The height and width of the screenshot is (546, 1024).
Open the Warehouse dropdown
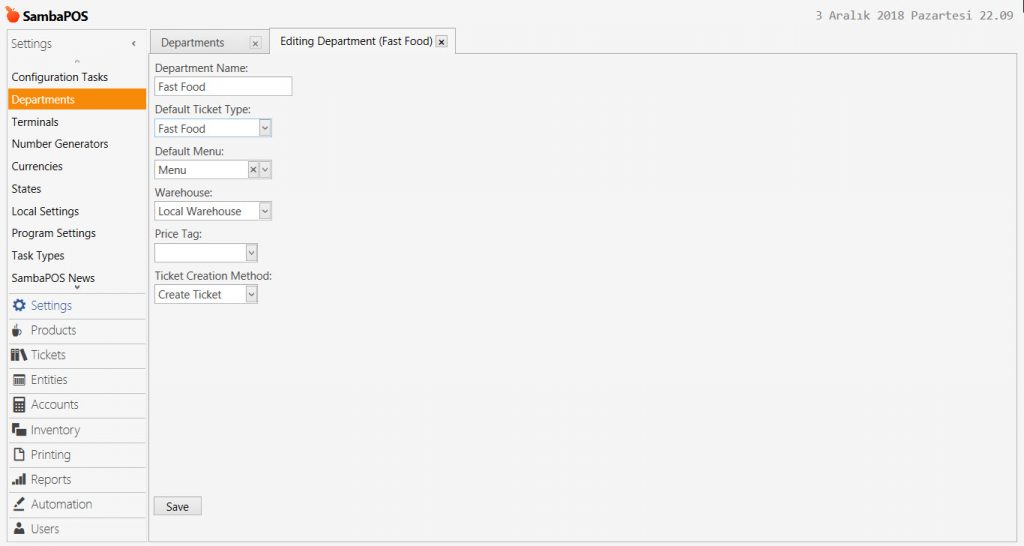click(265, 211)
